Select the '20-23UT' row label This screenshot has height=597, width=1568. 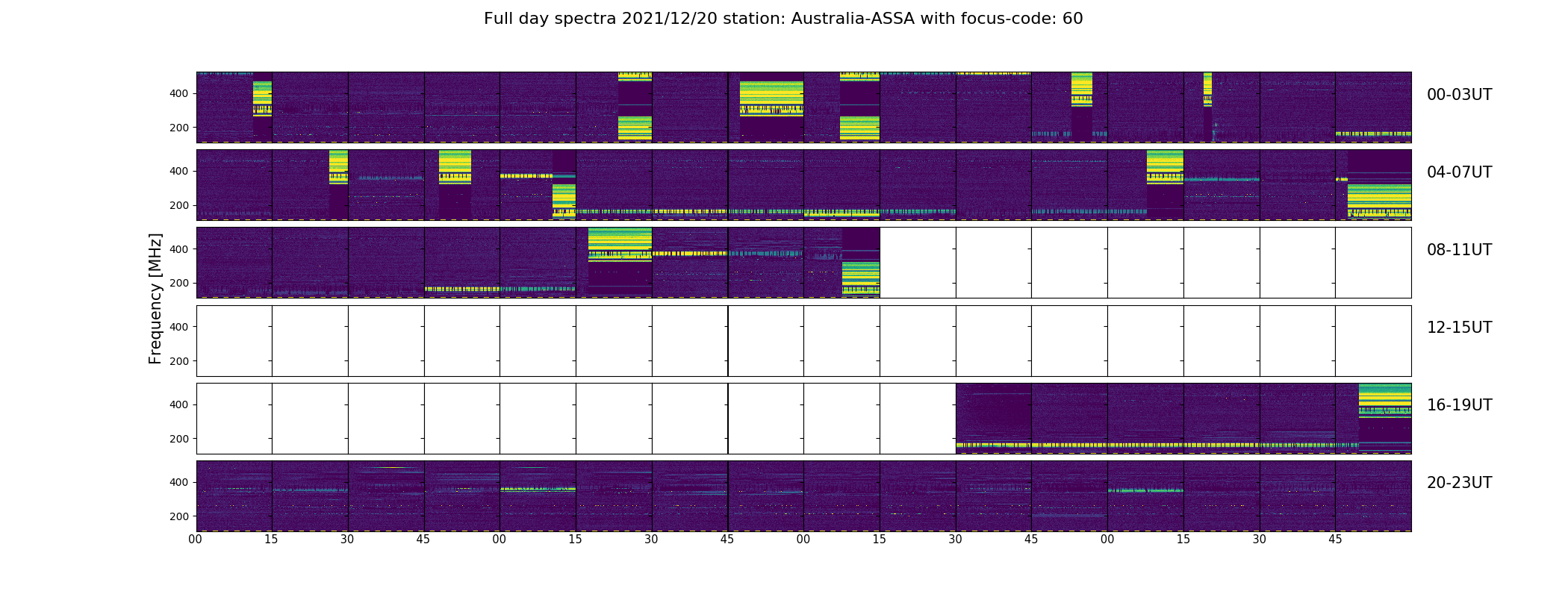tap(1459, 483)
